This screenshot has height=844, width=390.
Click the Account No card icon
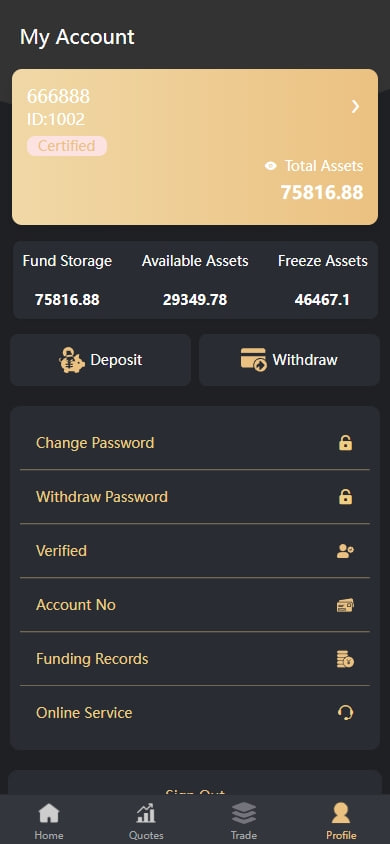(x=345, y=605)
